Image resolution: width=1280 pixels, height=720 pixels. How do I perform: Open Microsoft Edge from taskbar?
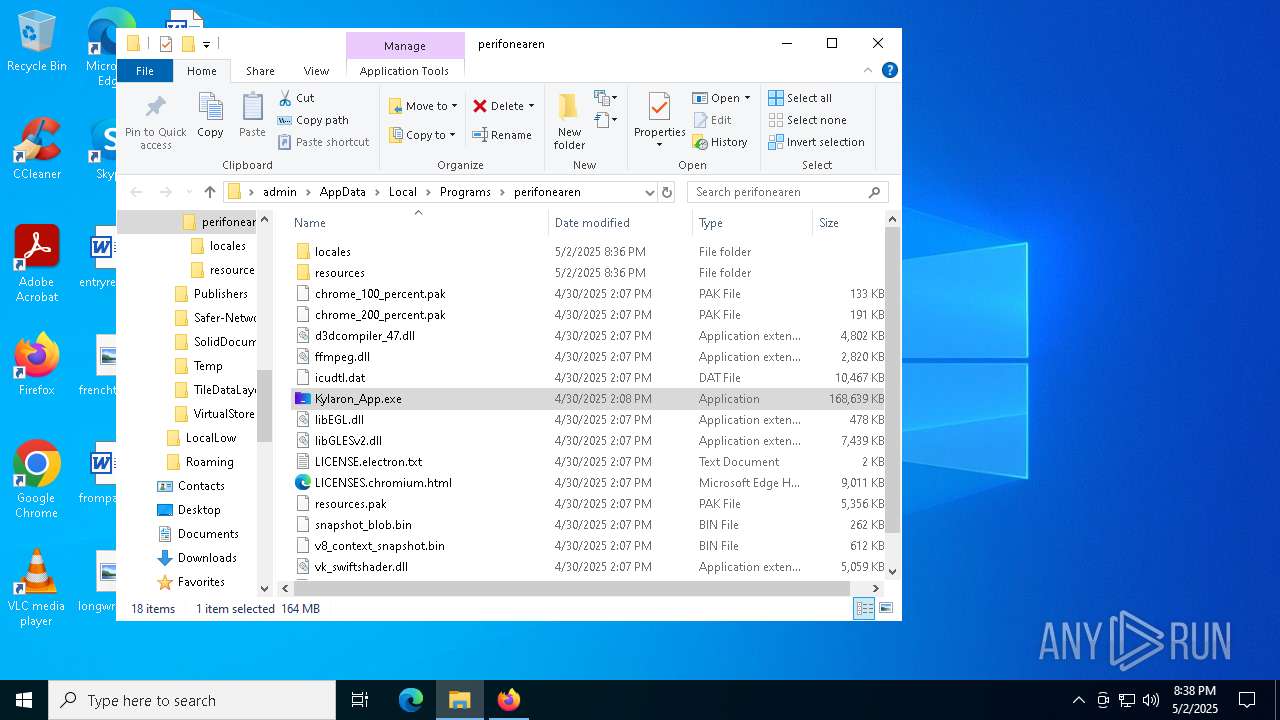(411, 700)
